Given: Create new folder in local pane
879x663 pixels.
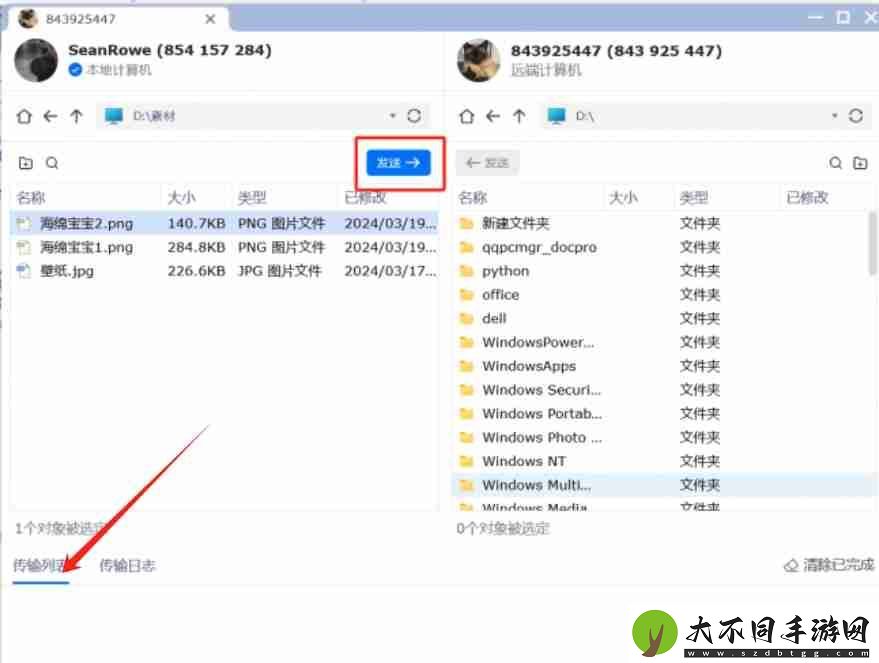Looking at the screenshot, I should 26,163.
